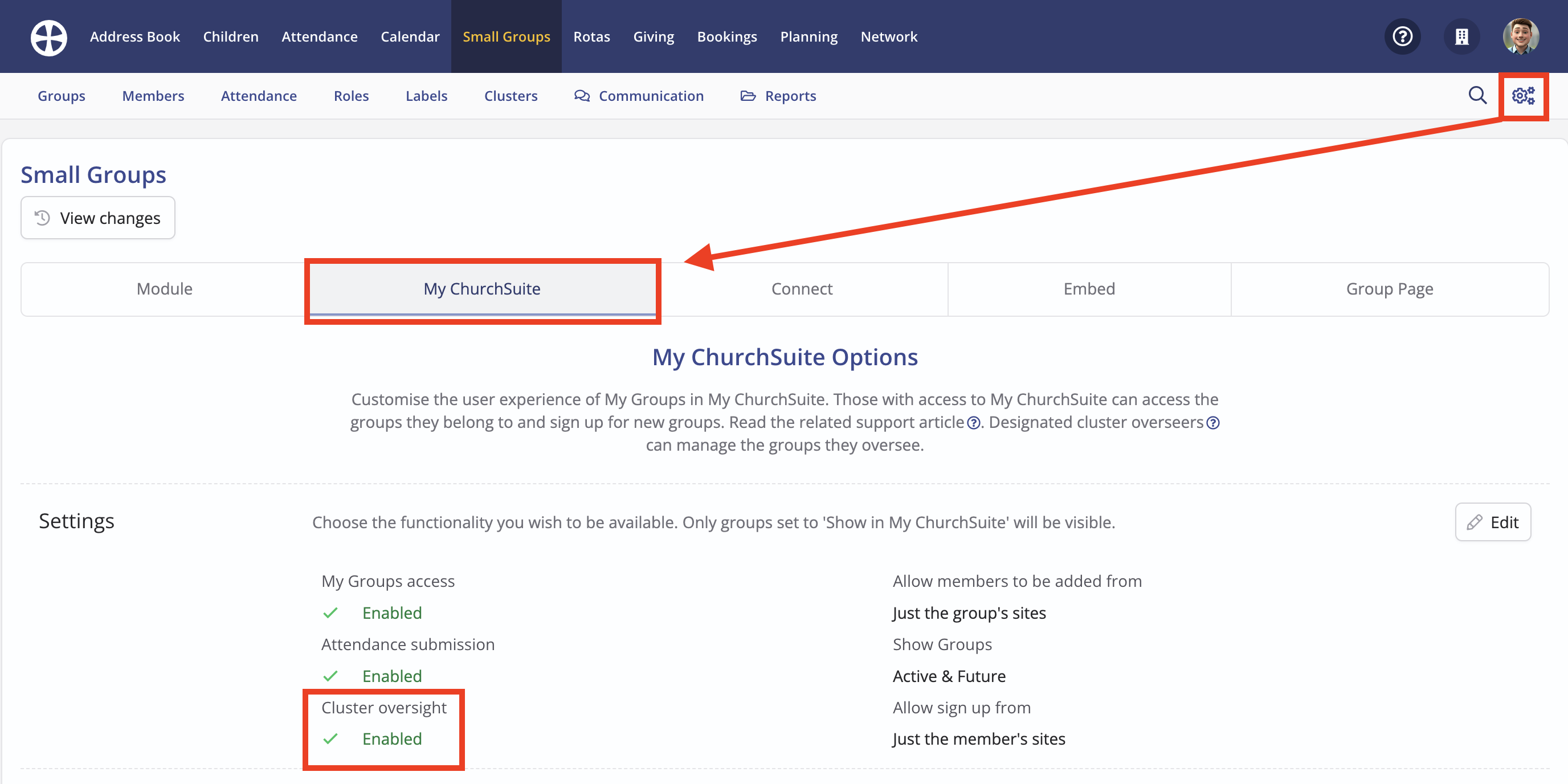Screen dimensions: 1568x784
Task: Open the sub-menu Attendance section
Action: click(x=259, y=96)
